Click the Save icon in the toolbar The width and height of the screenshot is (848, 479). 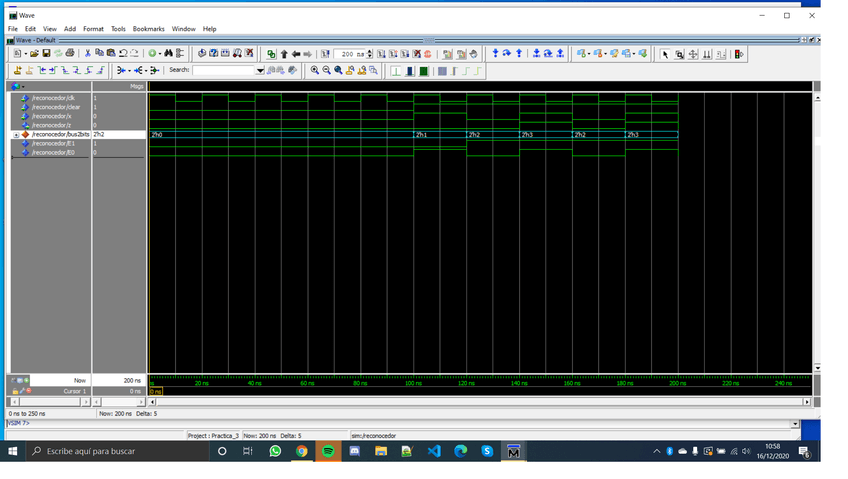46,53
